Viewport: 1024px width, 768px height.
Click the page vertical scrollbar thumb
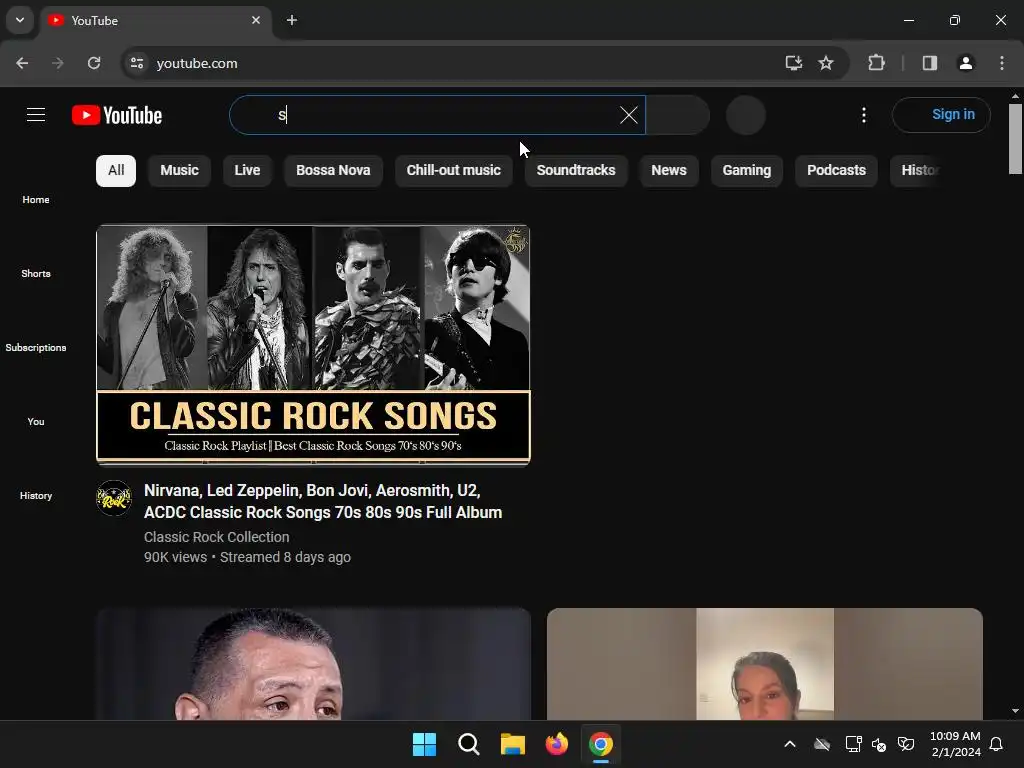[x=1015, y=138]
